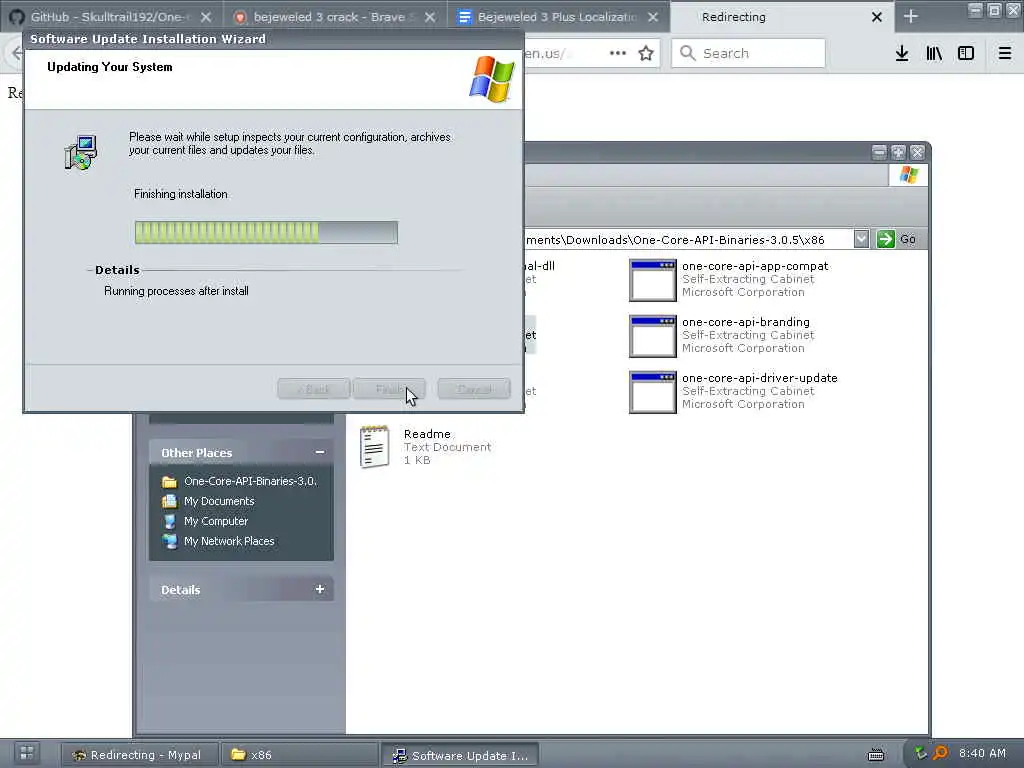Maximize the x86 Explorer window

[x=899, y=152]
